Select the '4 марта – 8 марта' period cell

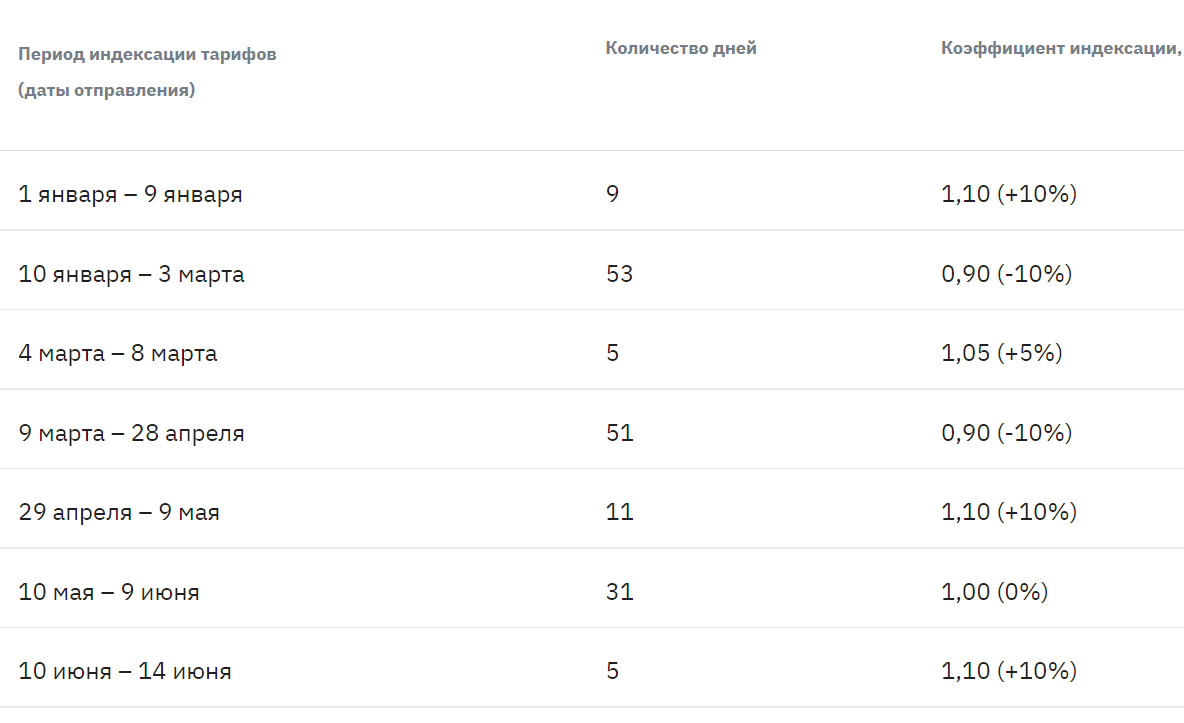pos(117,354)
